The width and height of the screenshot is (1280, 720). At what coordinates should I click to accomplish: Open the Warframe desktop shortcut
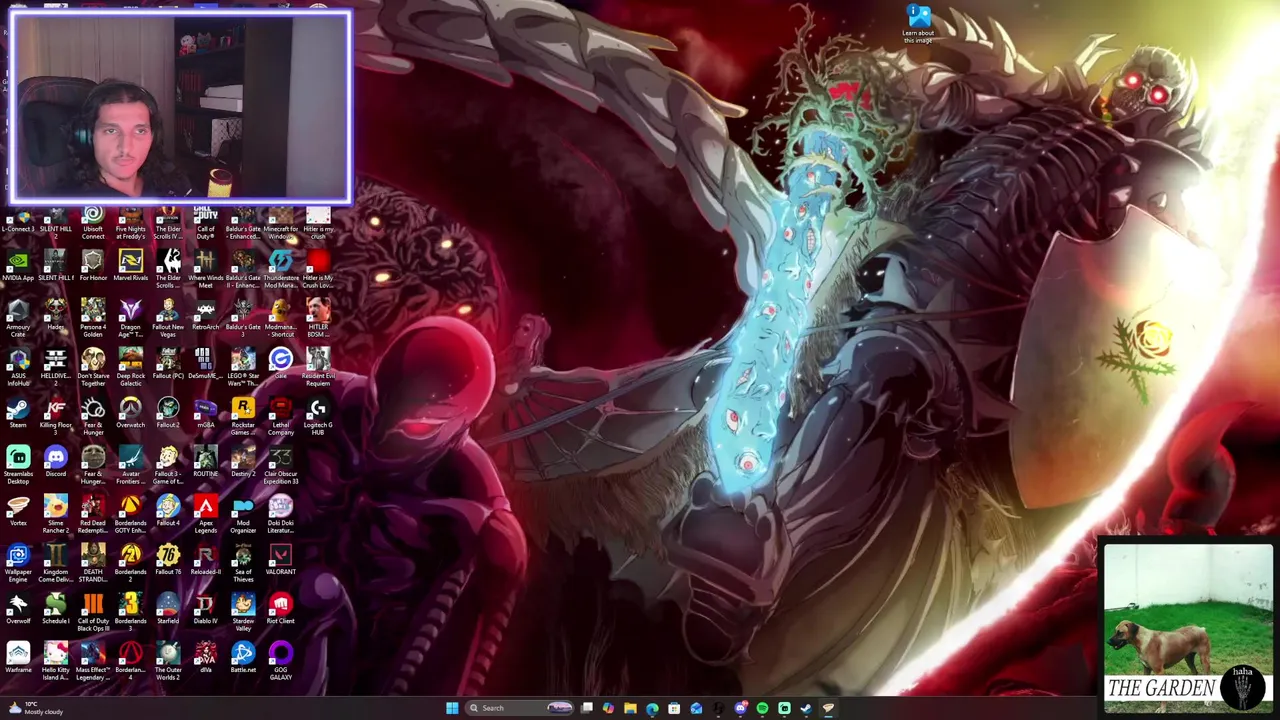[x=18, y=659]
